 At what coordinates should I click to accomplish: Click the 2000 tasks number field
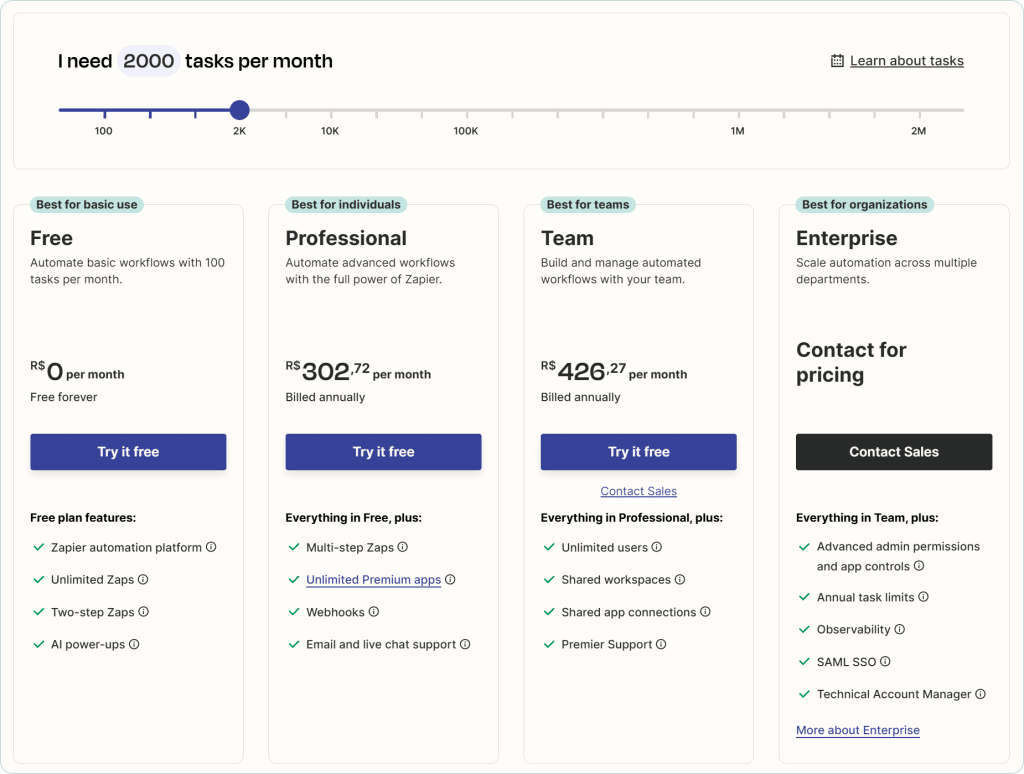(x=149, y=61)
